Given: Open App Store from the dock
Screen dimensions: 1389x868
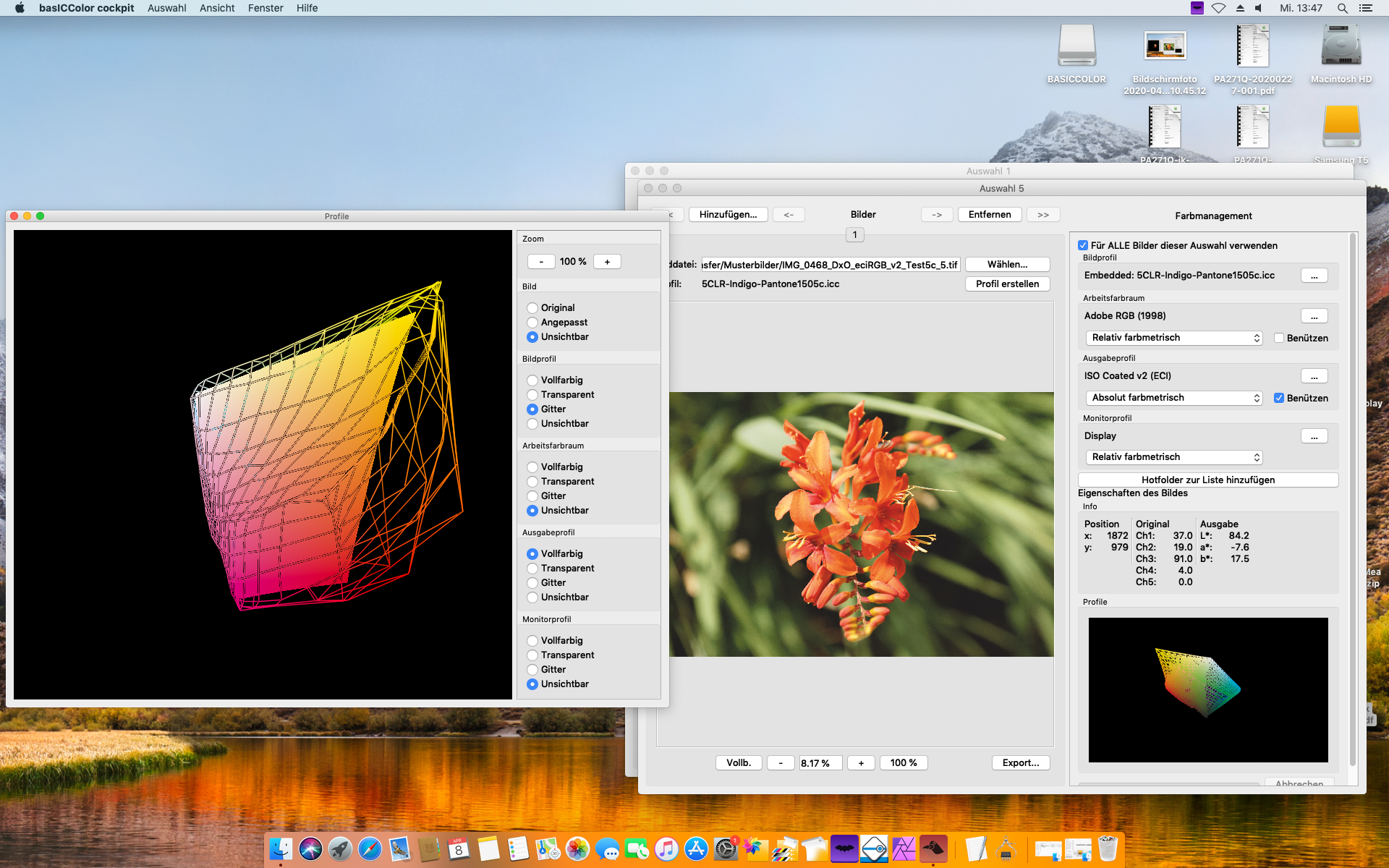Looking at the screenshot, I should (696, 848).
